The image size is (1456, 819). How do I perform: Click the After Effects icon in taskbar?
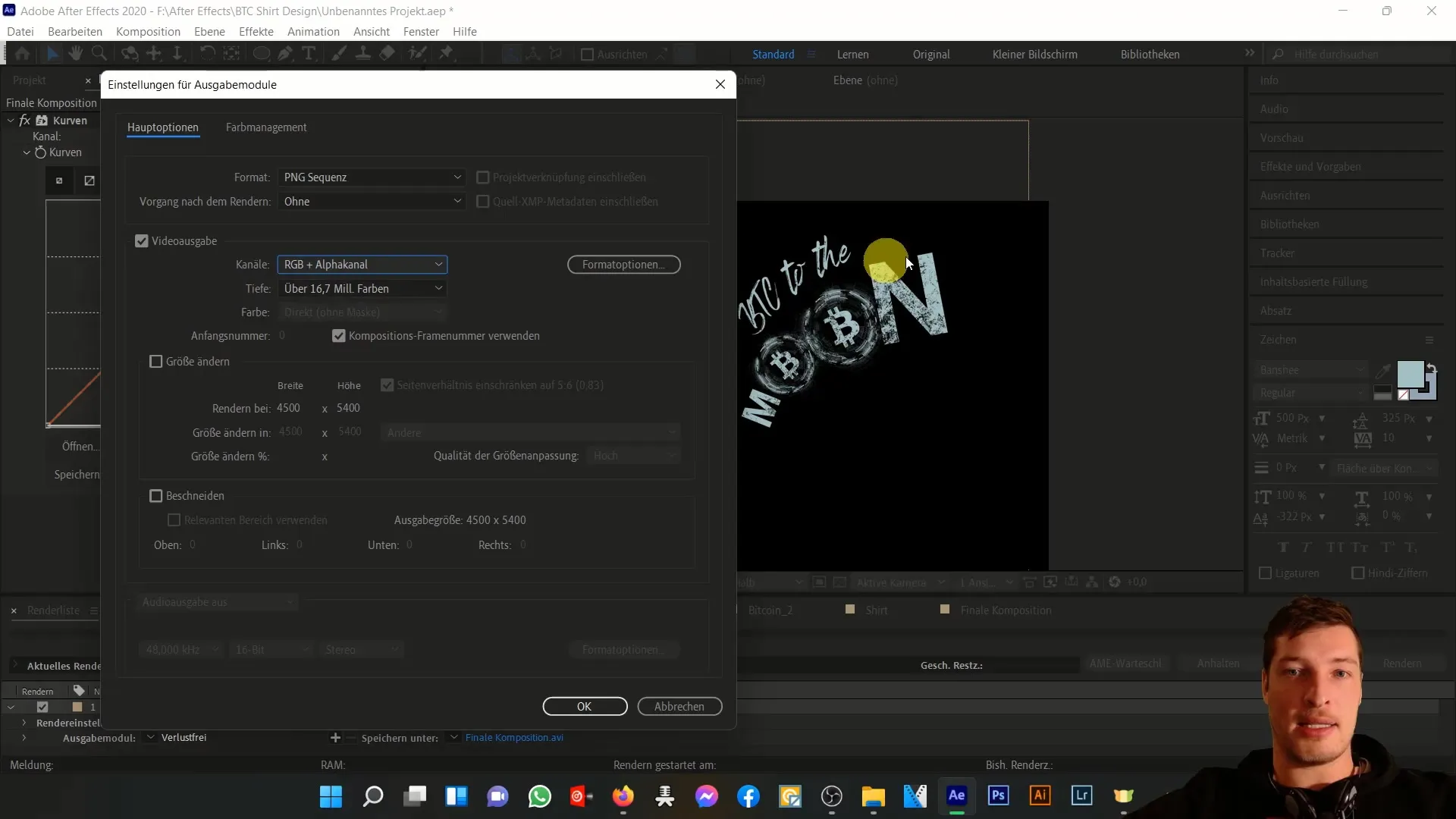click(x=957, y=796)
